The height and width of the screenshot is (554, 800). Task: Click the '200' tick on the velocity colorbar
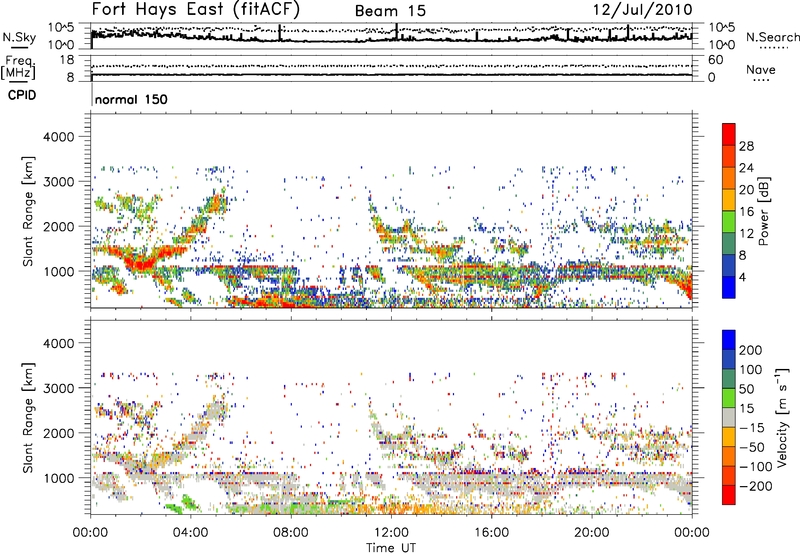click(751, 350)
